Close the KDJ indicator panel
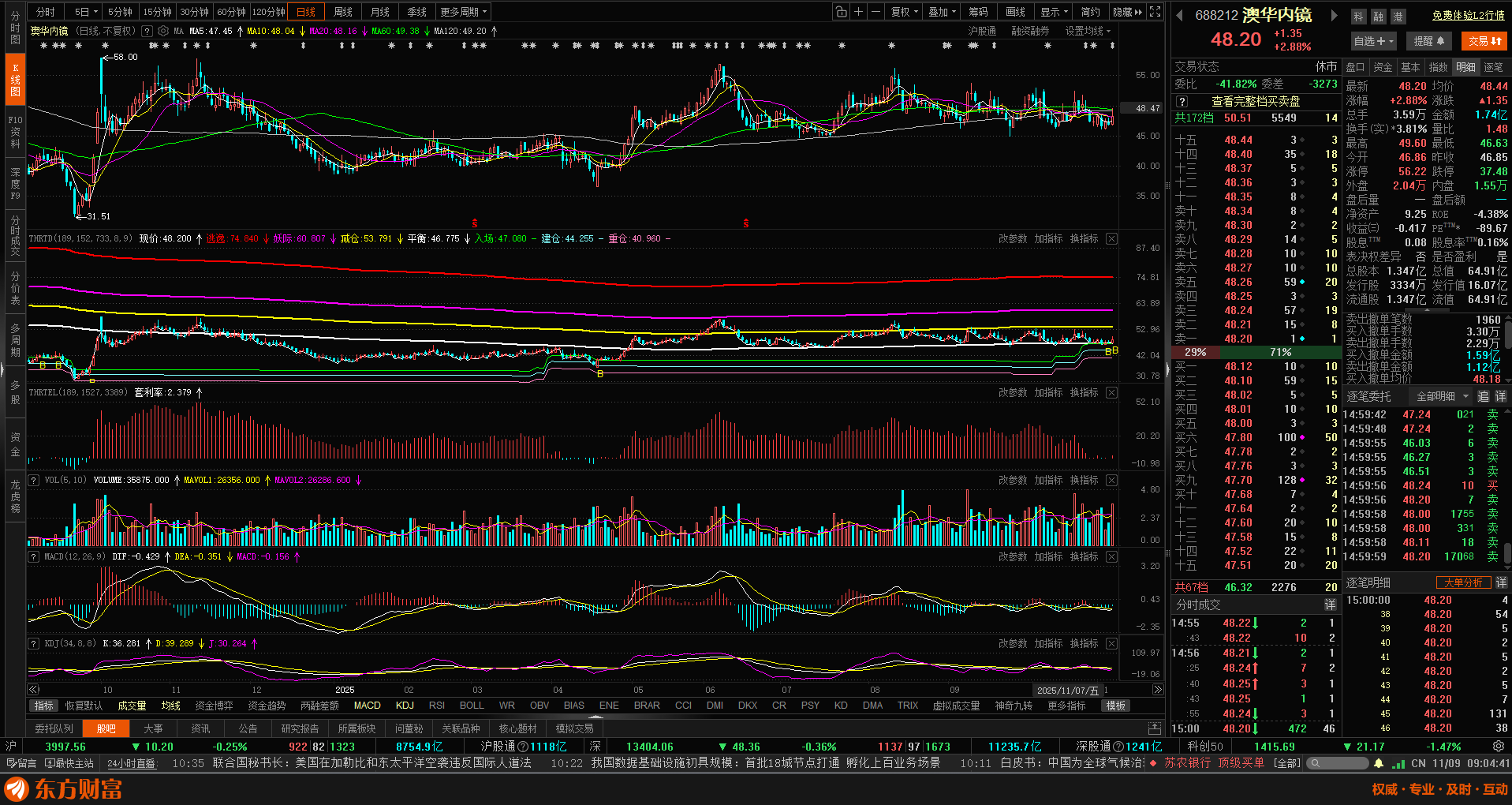The height and width of the screenshot is (805, 1512). coord(1111,643)
